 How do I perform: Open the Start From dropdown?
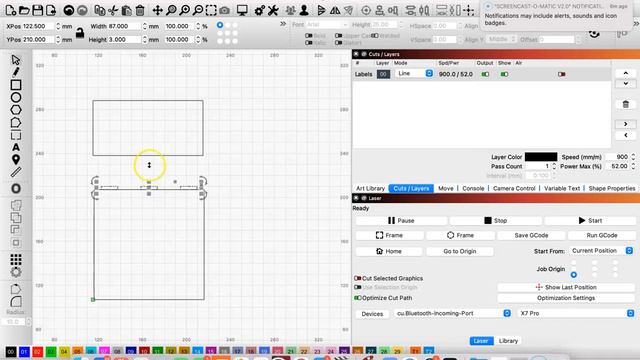(601, 251)
